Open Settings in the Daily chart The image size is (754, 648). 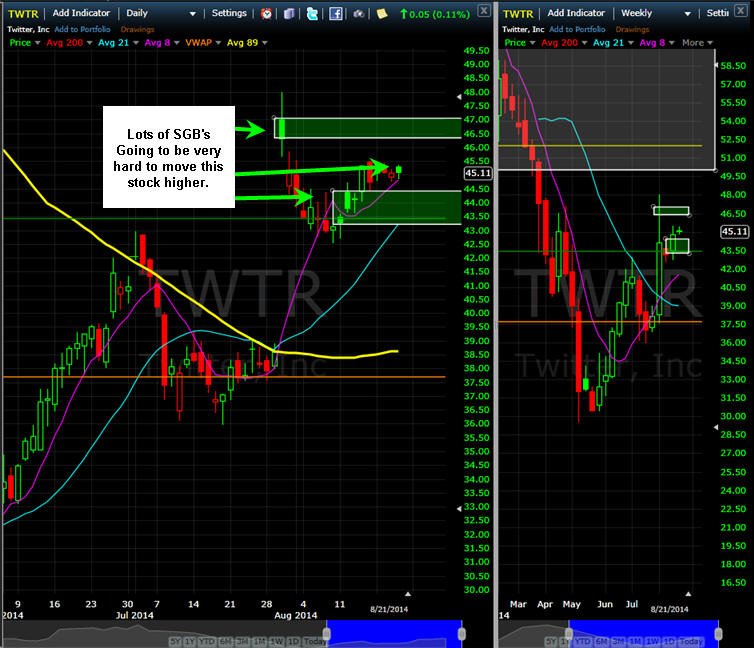[229, 13]
